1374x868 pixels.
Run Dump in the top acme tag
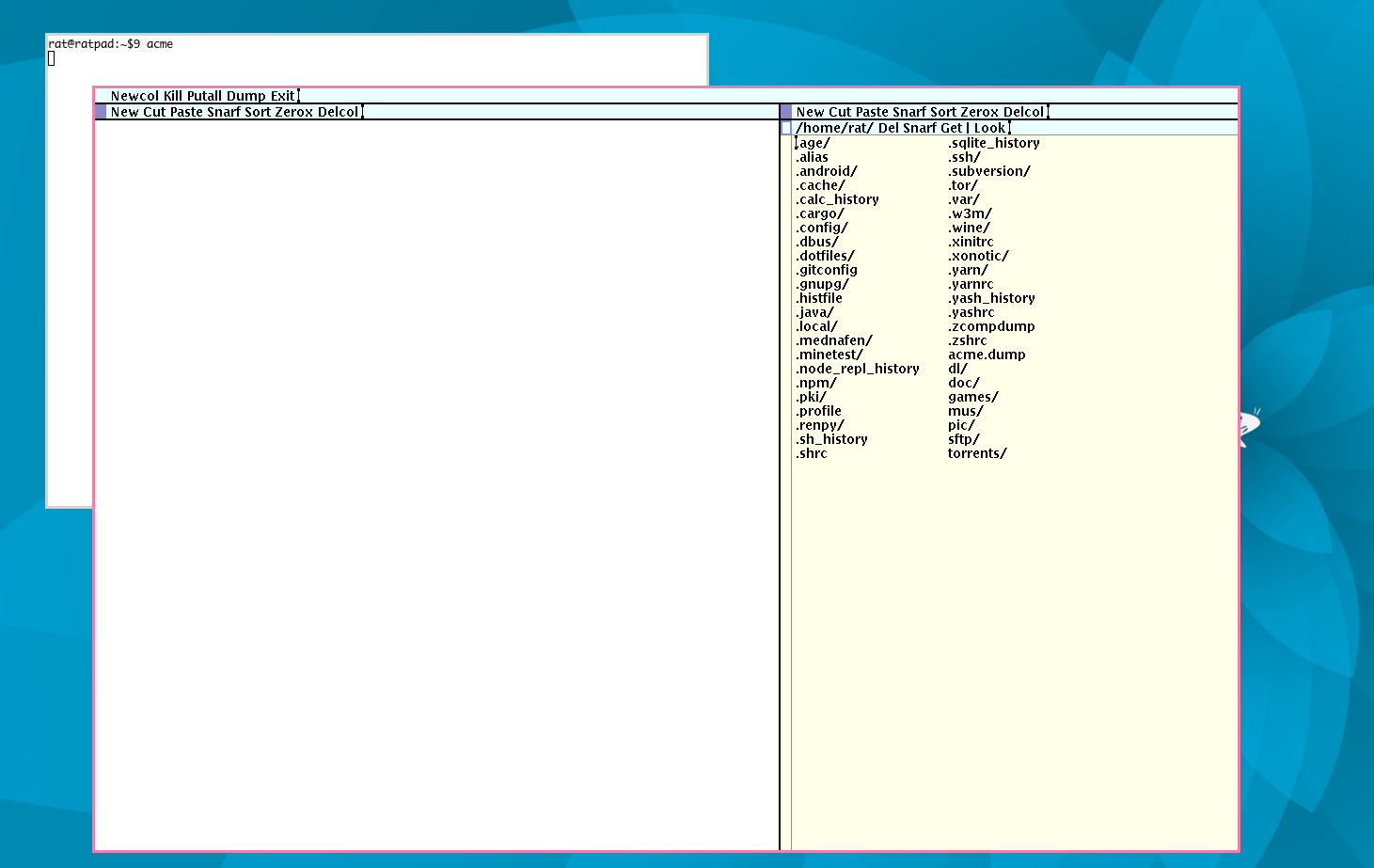(x=246, y=96)
